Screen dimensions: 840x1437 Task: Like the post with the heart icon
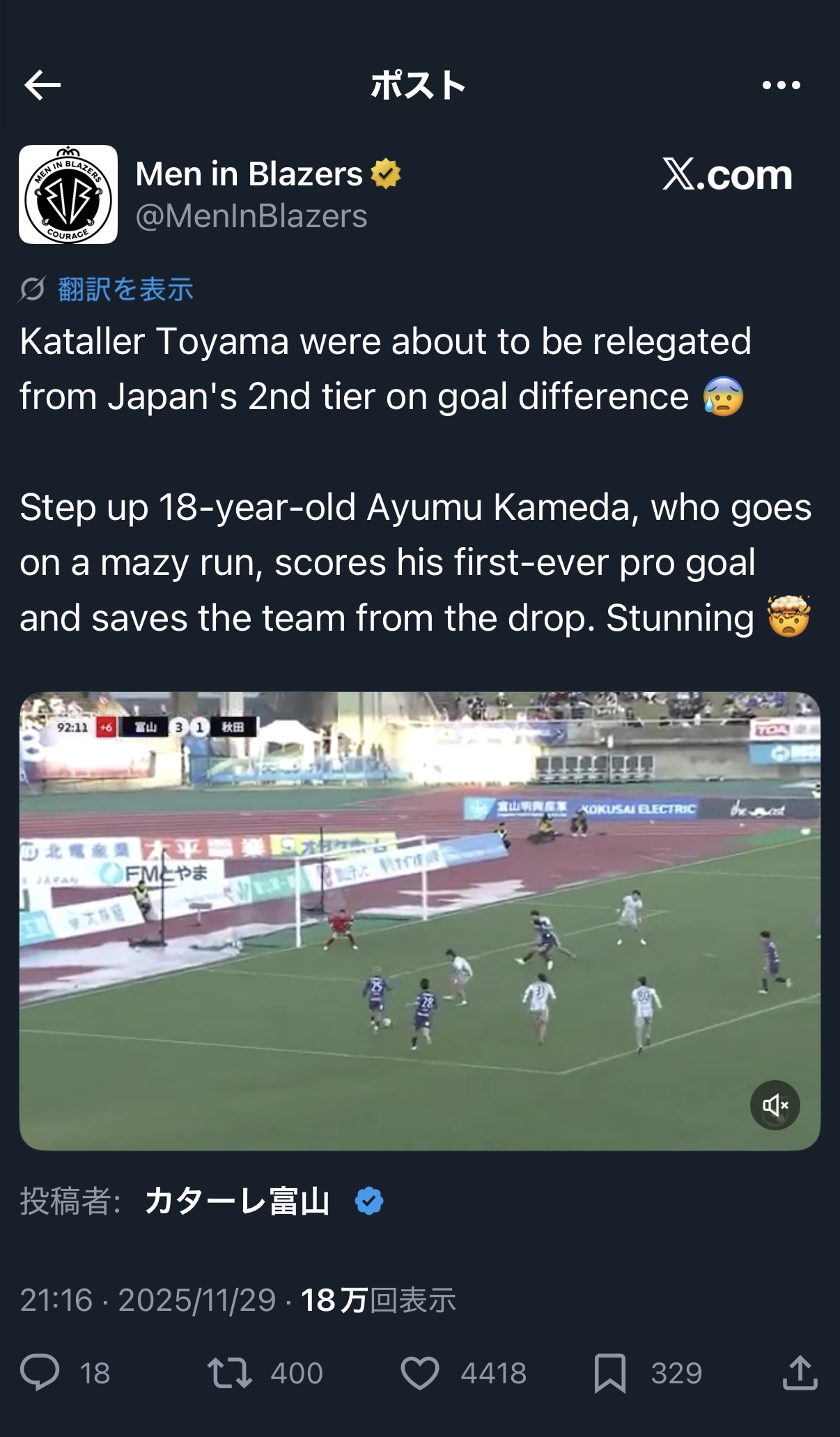pyautogui.click(x=420, y=1373)
